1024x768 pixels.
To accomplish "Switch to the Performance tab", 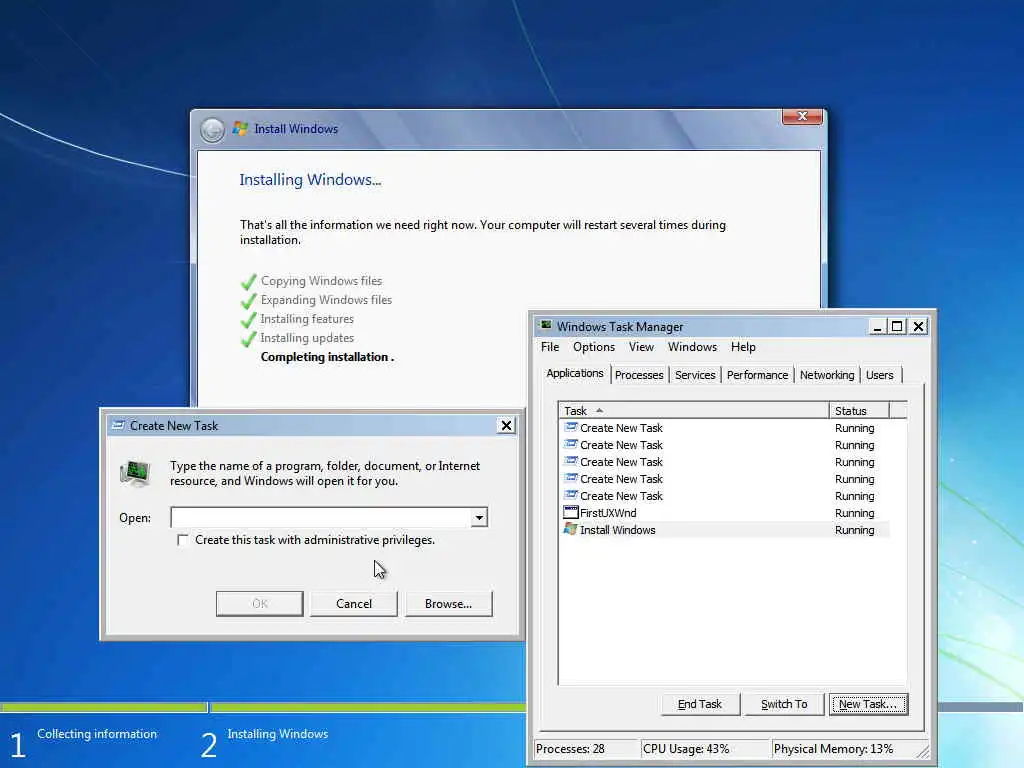I will click(x=757, y=375).
